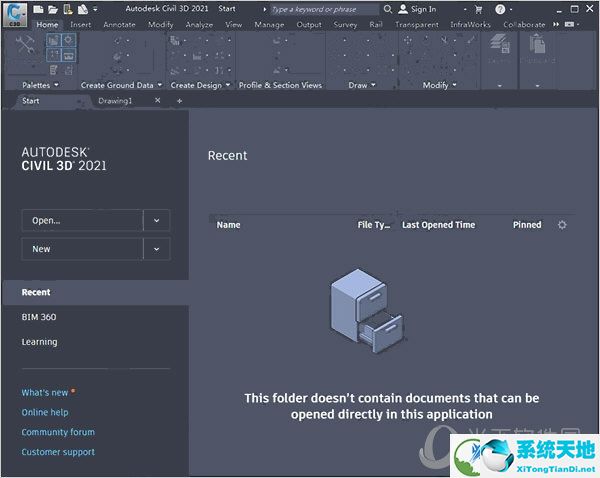Toggle the Toolbox palette button

point(68,55)
